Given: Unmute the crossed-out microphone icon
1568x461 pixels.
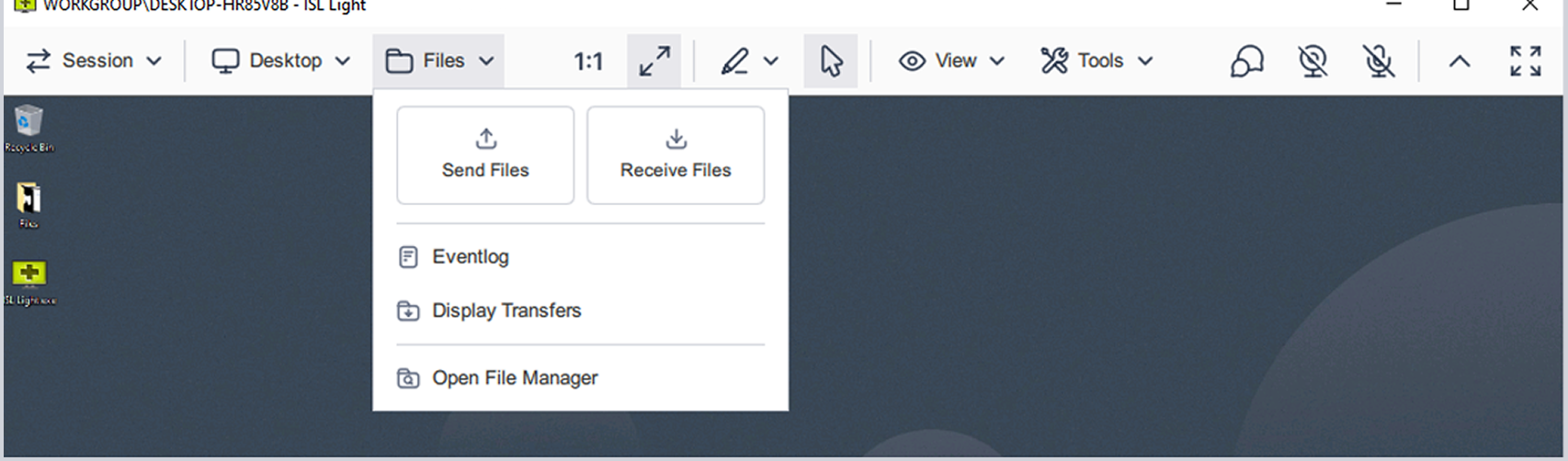Looking at the screenshot, I should pyautogui.click(x=1379, y=62).
